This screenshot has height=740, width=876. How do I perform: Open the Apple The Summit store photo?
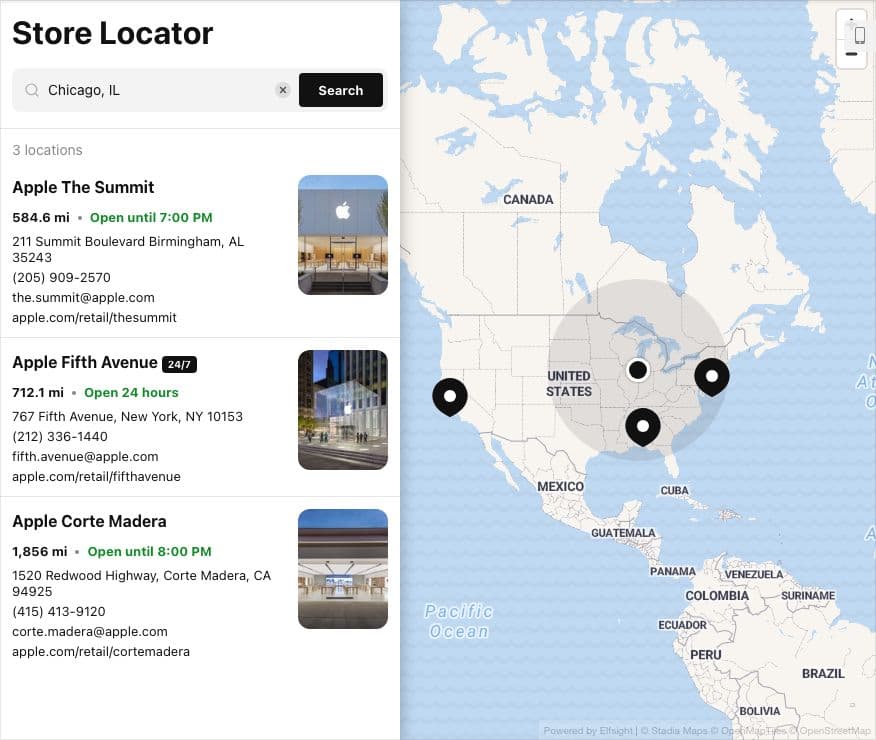pyautogui.click(x=343, y=235)
